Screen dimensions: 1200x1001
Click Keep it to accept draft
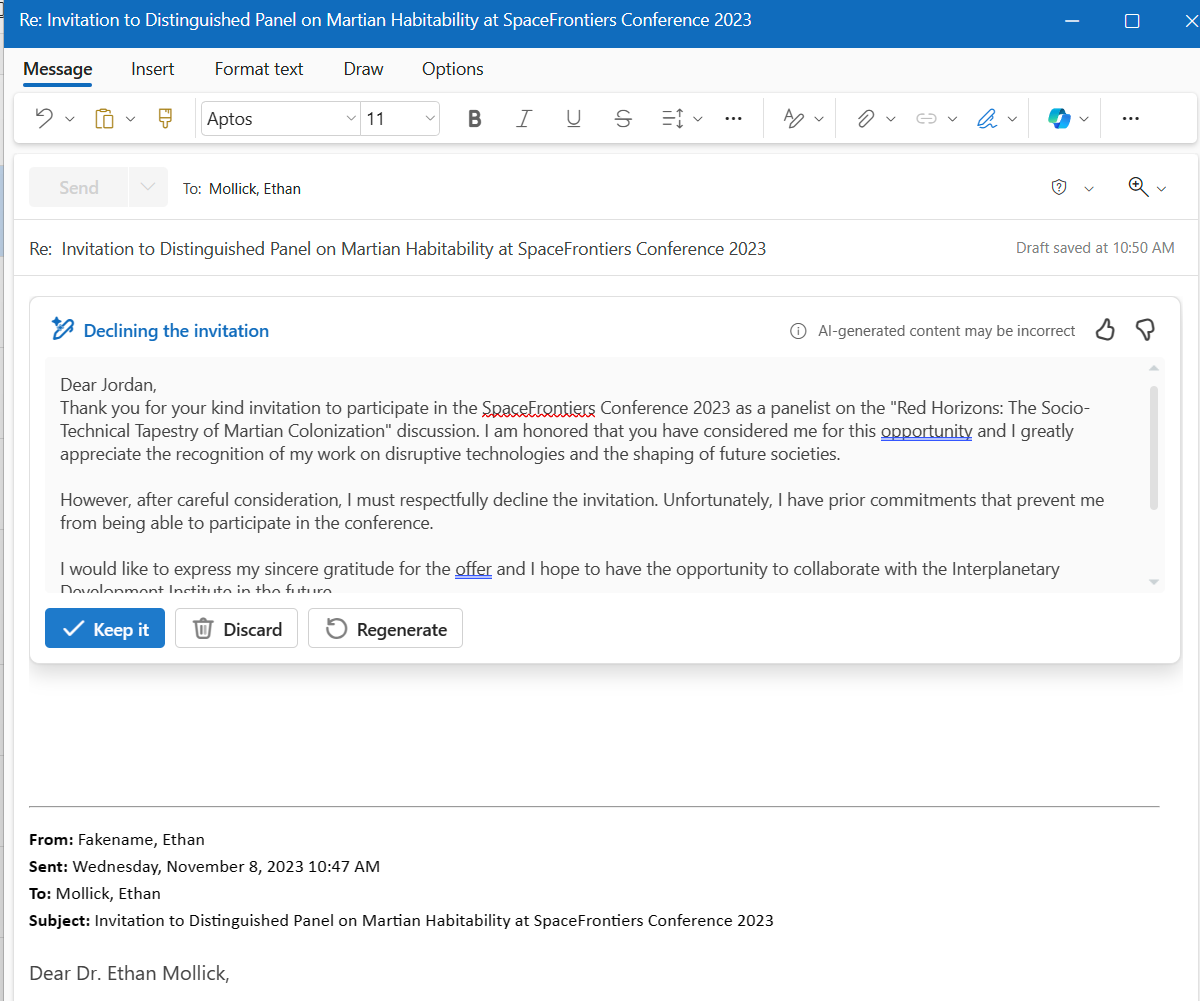point(105,629)
